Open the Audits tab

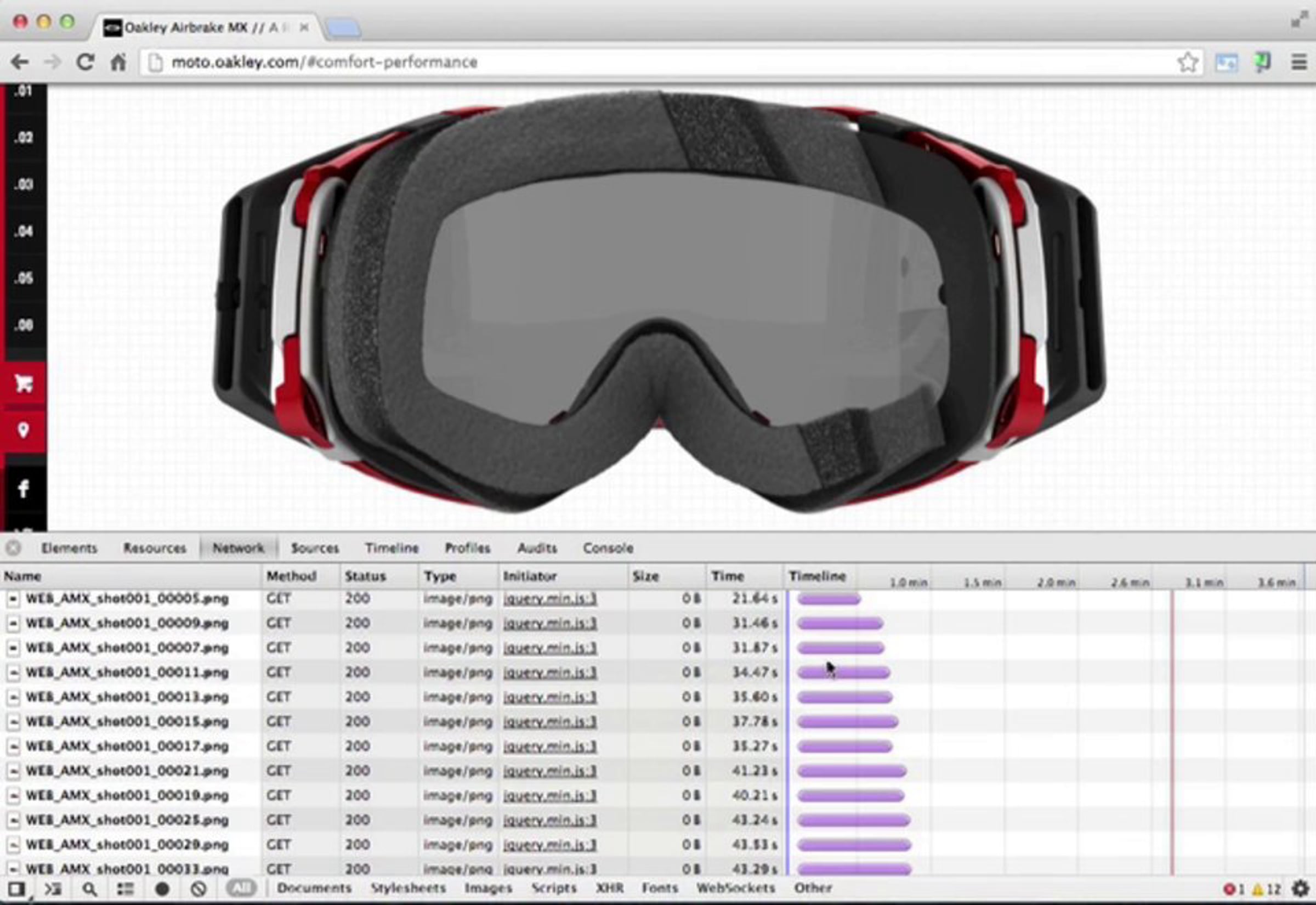(x=537, y=548)
